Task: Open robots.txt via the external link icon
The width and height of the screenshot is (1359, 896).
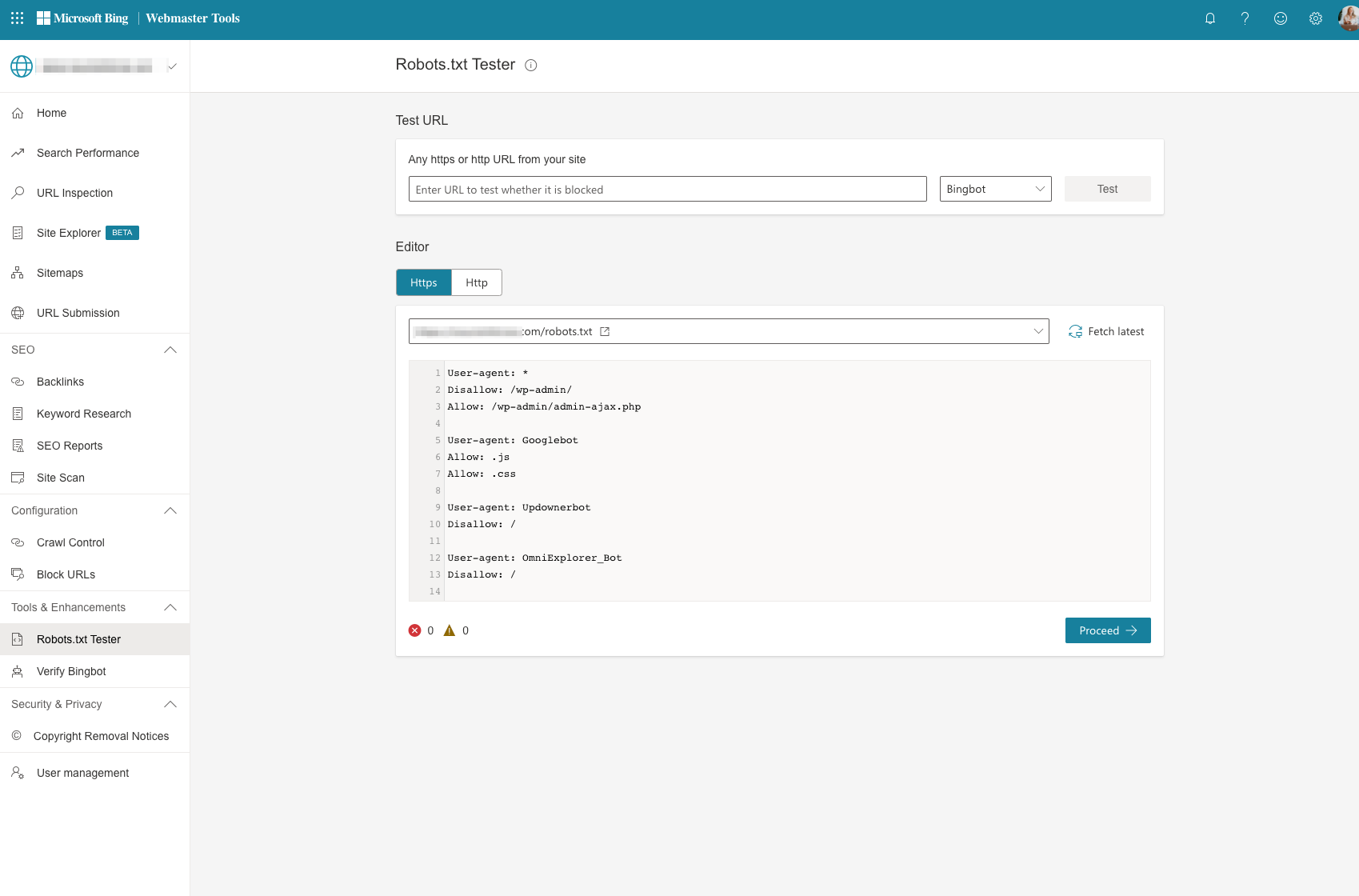Action: pyautogui.click(x=606, y=330)
